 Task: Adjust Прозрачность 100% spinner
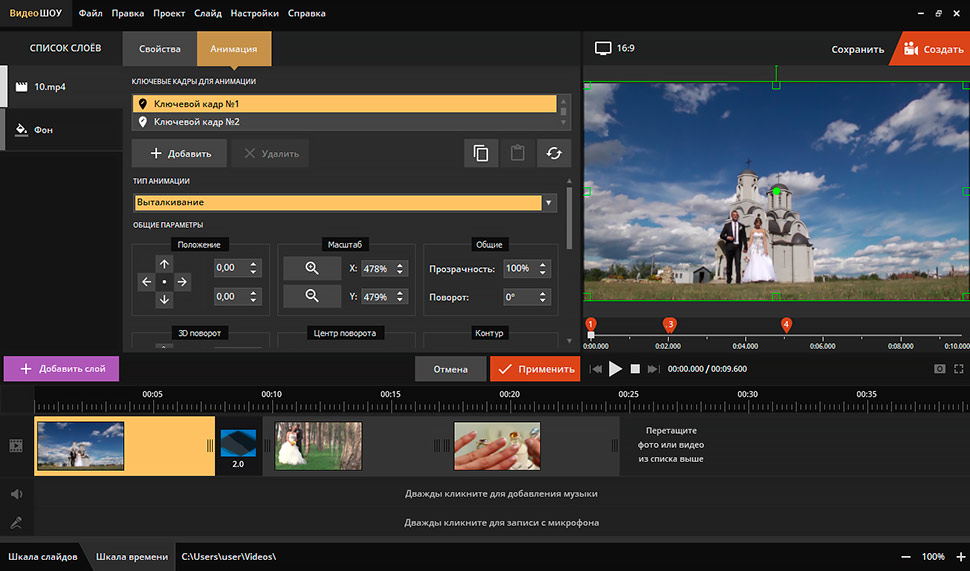coord(543,268)
